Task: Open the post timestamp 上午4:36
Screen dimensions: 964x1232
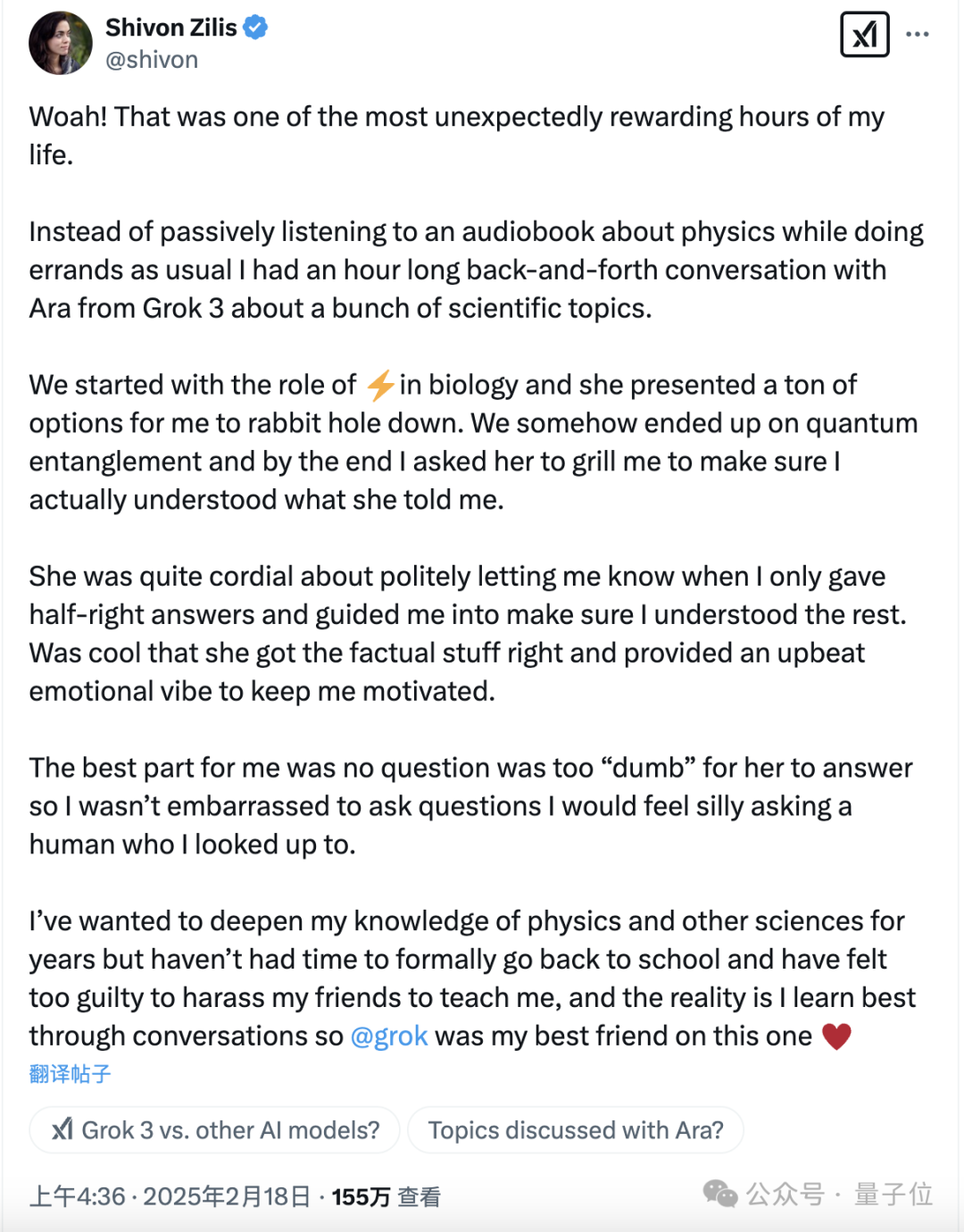Action: (x=77, y=1196)
